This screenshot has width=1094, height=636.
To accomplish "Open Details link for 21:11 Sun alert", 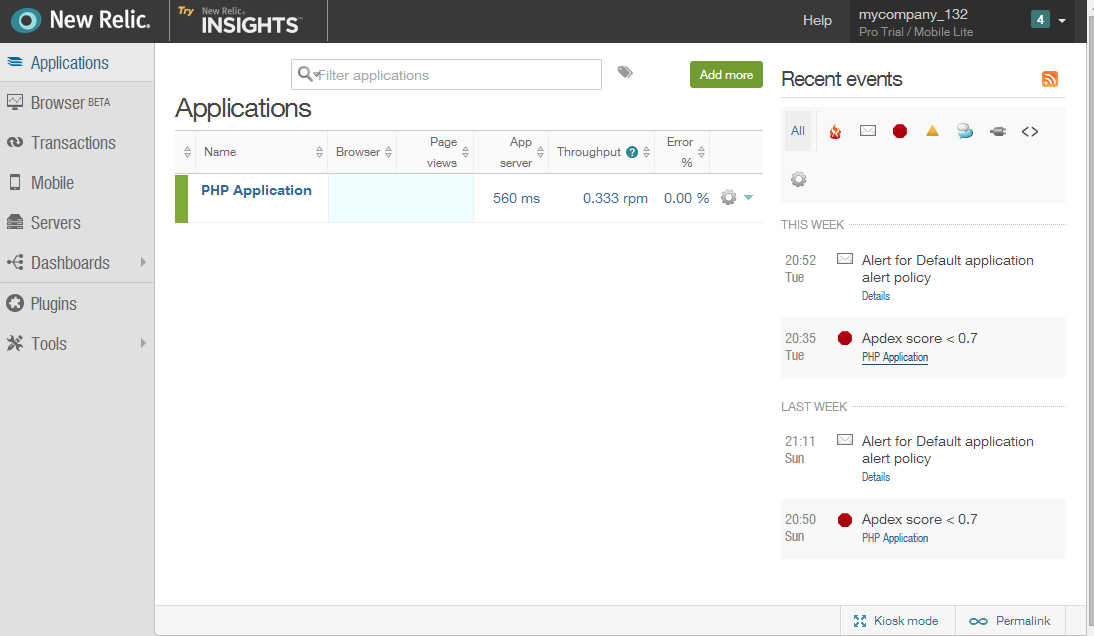I will [876, 477].
